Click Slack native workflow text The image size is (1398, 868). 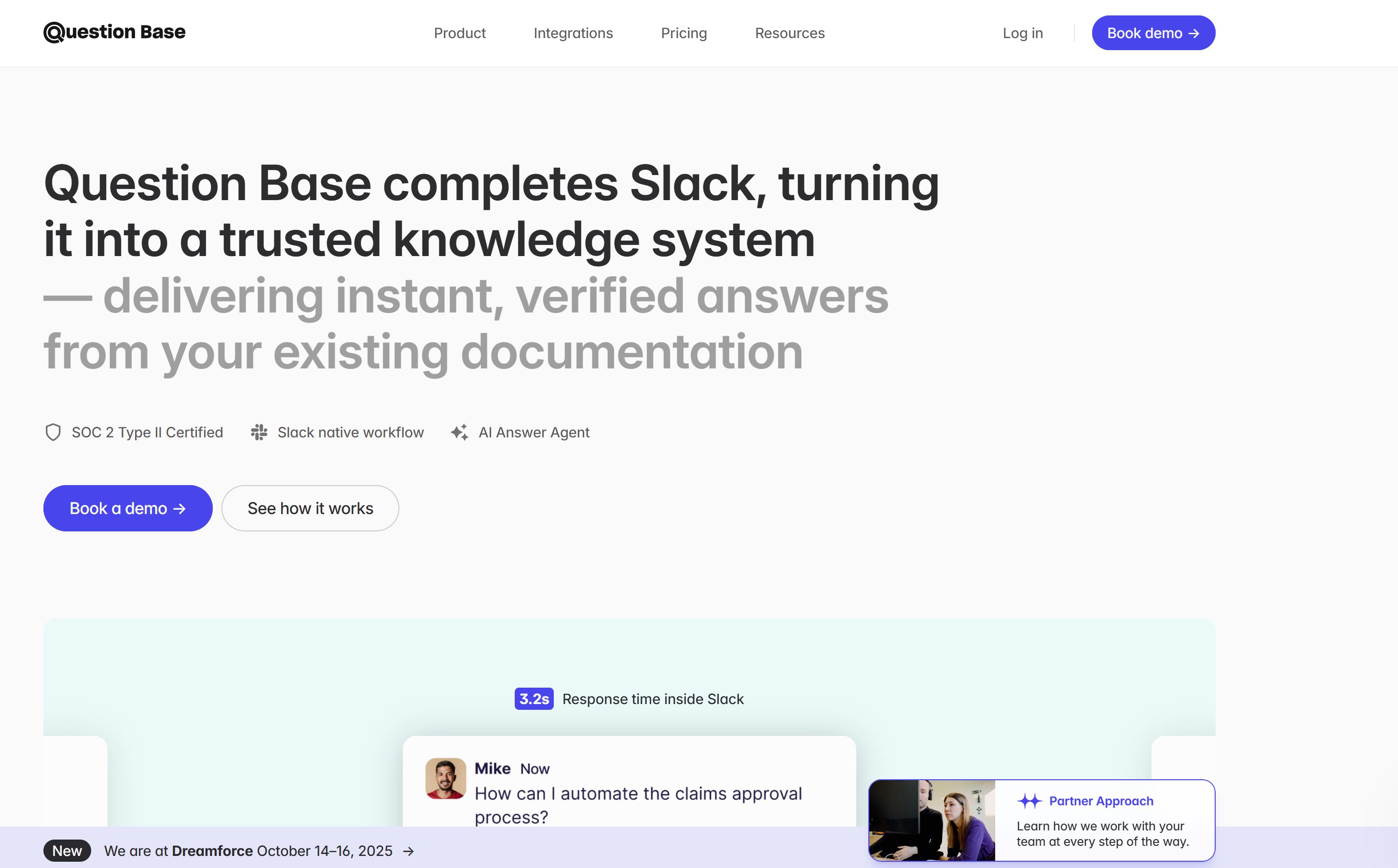(x=350, y=432)
